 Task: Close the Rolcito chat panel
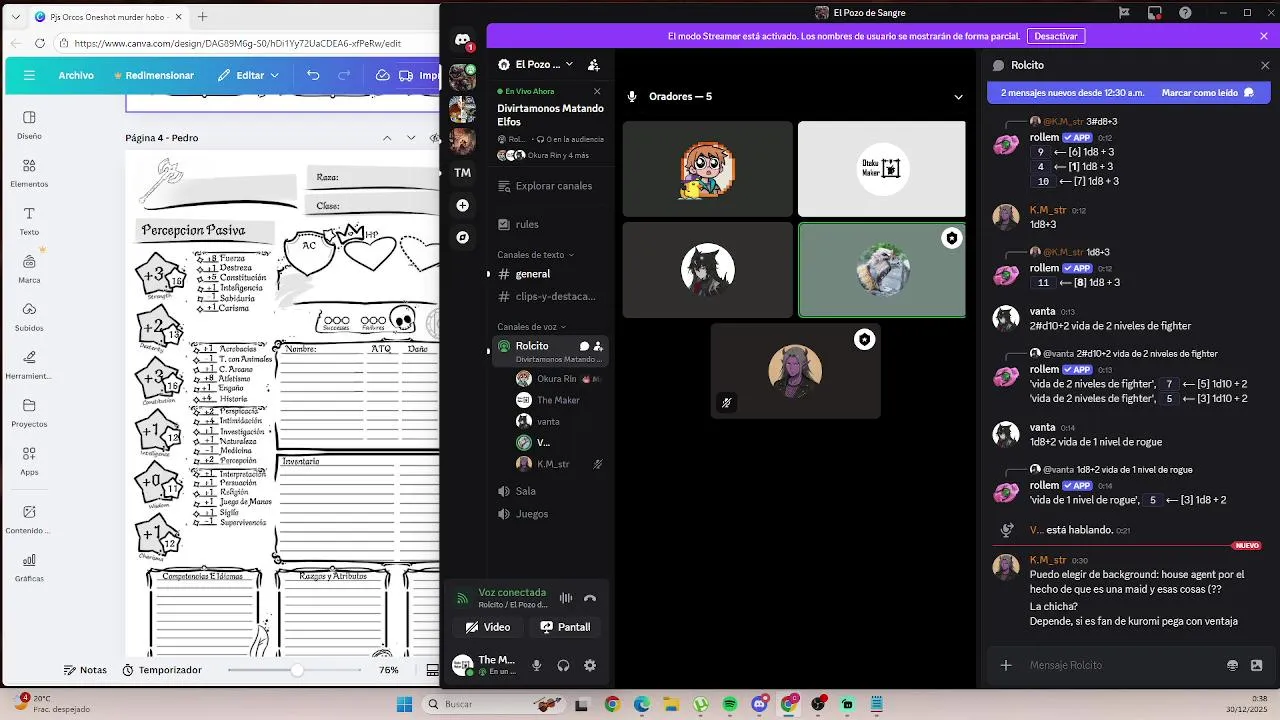click(1265, 65)
